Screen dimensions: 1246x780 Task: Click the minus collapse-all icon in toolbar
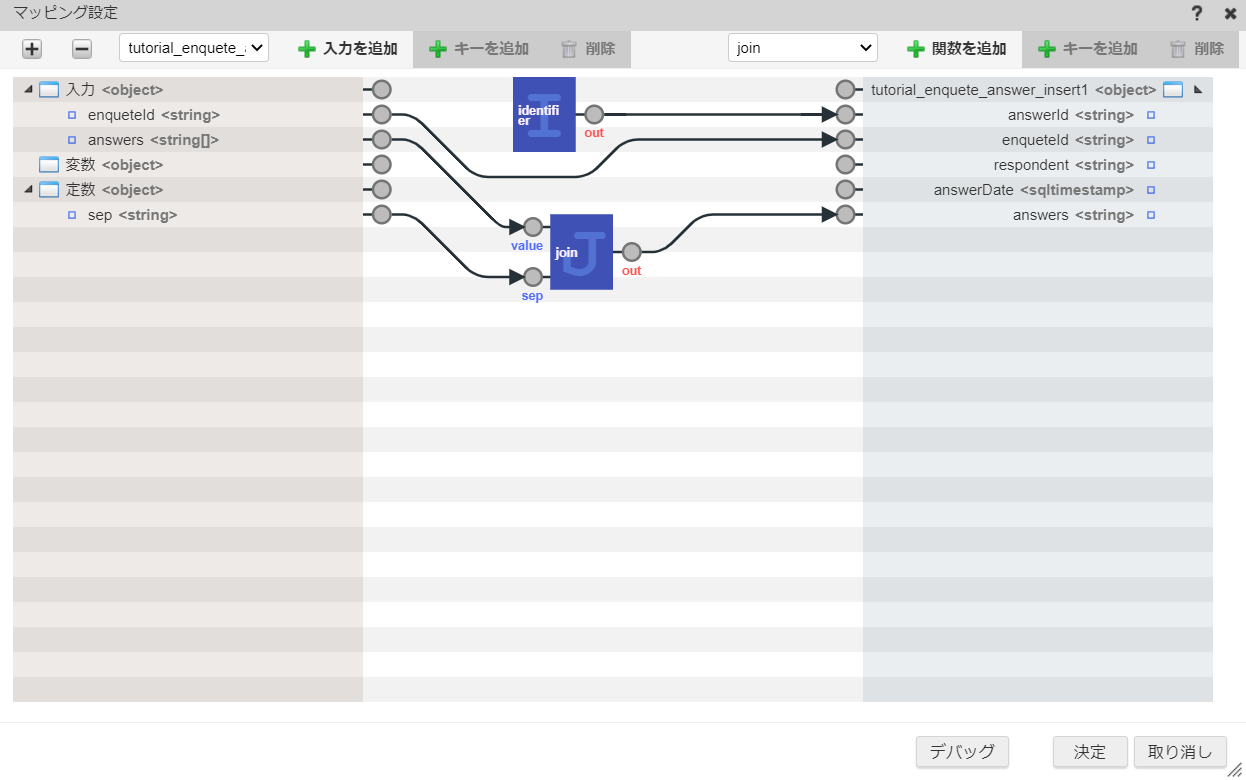(x=82, y=49)
